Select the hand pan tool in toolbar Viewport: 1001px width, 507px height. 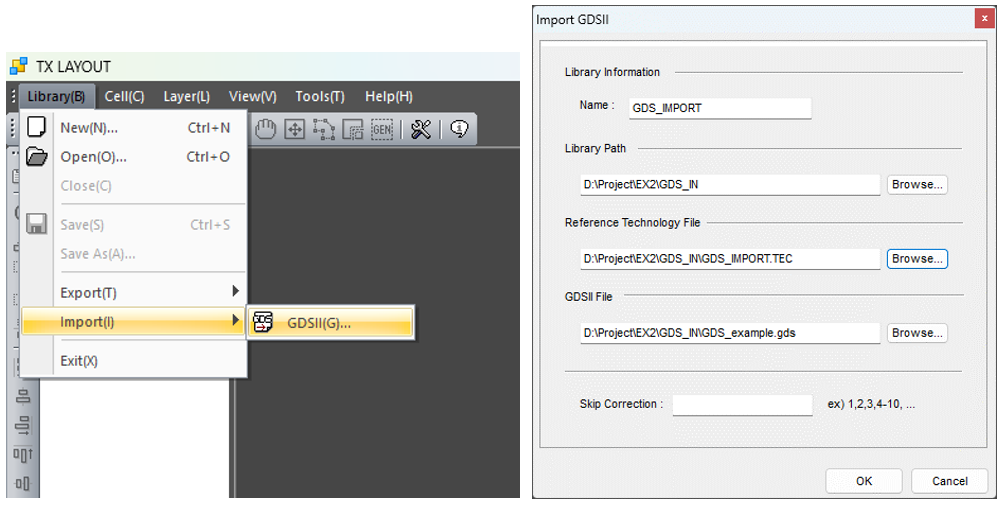click(265, 129)
